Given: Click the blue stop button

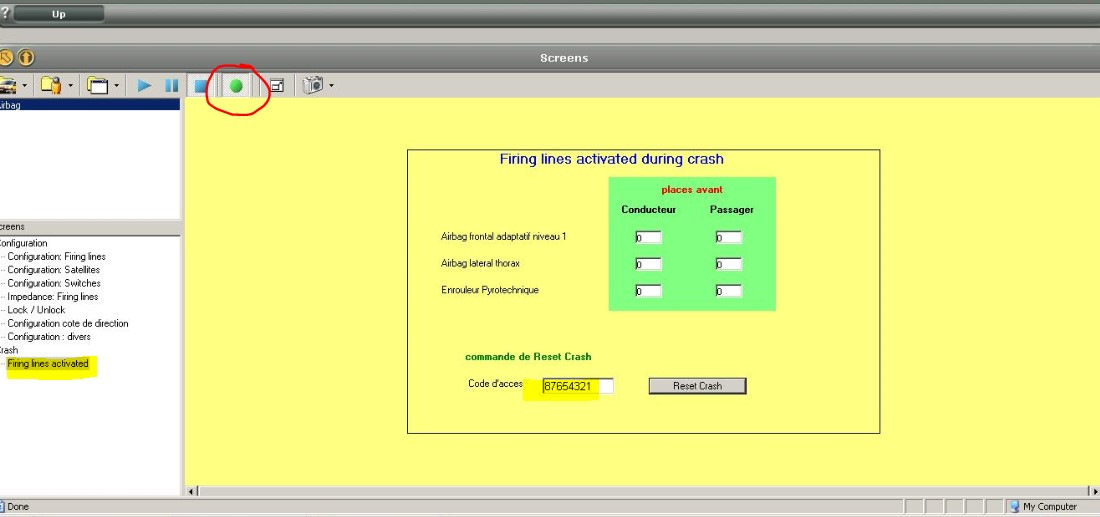Looking at the screenshot, I should pos(201,86).
